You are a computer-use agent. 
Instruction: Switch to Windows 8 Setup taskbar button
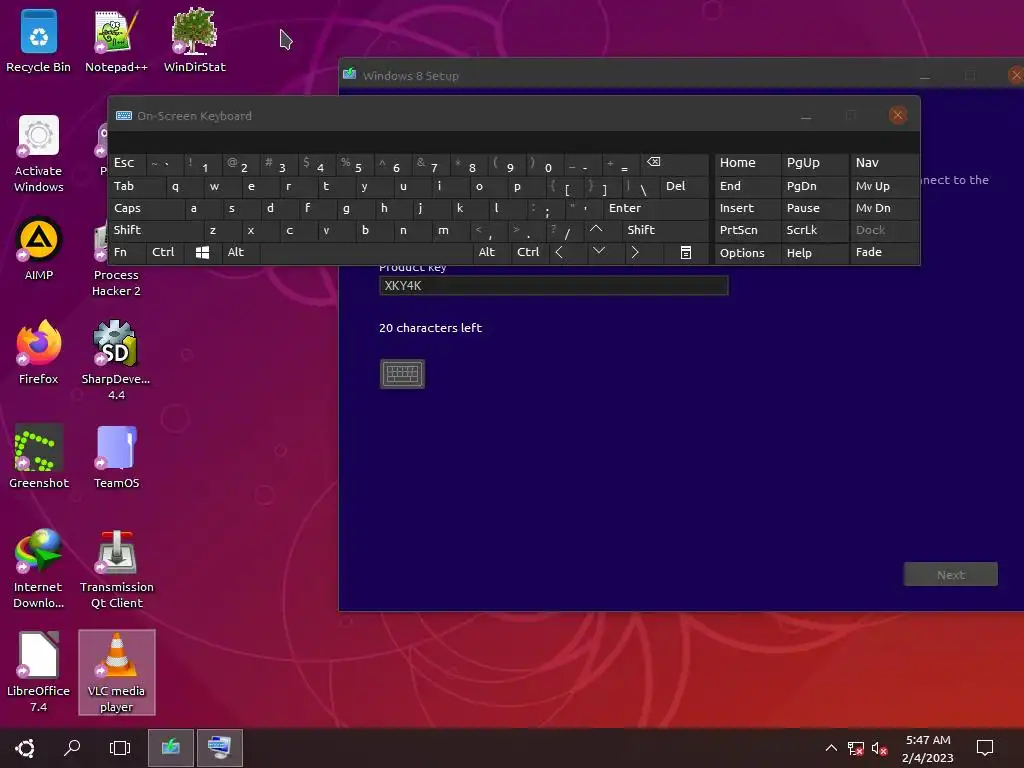170,748
